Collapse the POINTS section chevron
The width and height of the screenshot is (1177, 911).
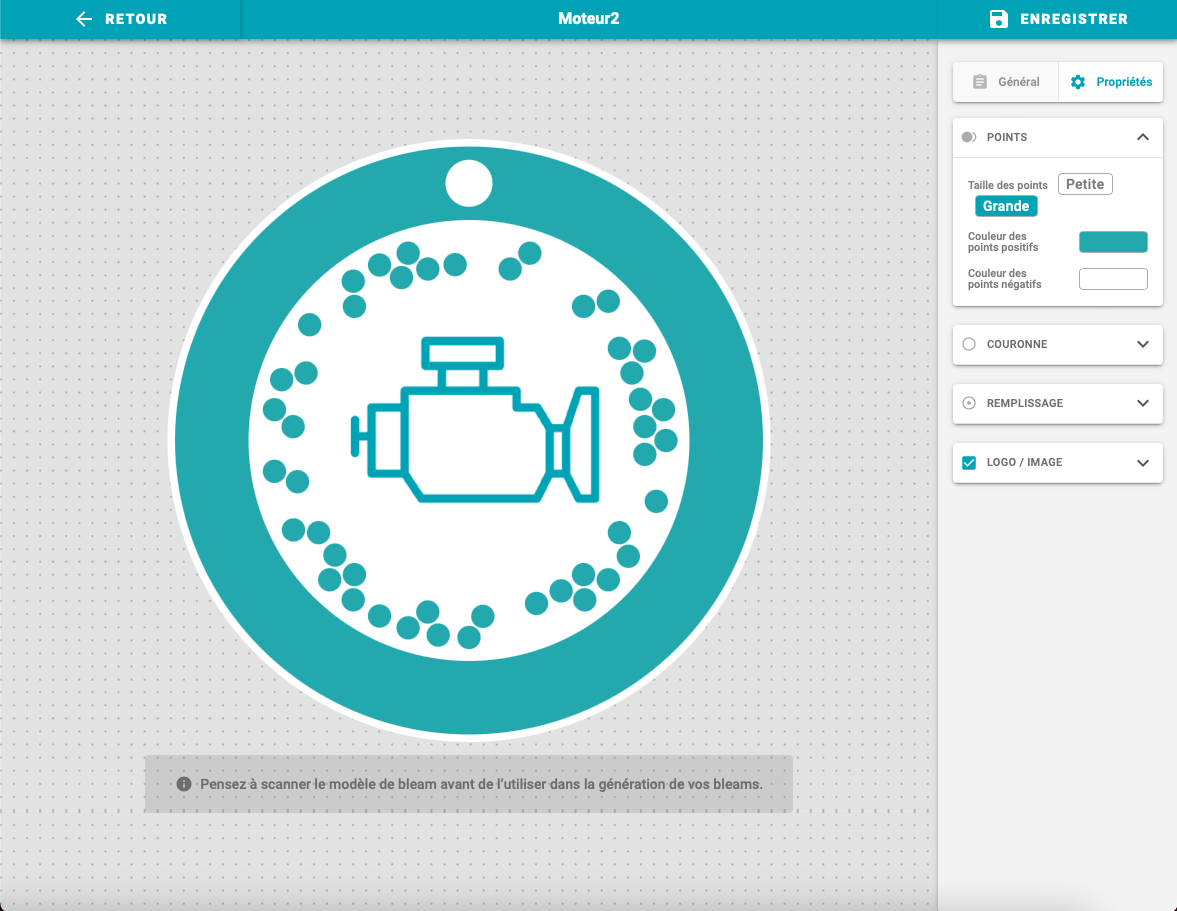pos(1142,137)
